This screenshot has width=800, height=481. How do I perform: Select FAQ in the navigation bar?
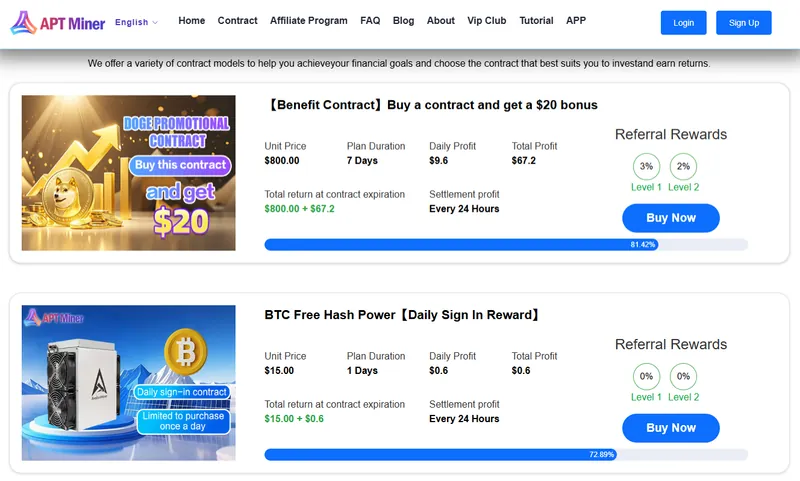coord(370,21)
